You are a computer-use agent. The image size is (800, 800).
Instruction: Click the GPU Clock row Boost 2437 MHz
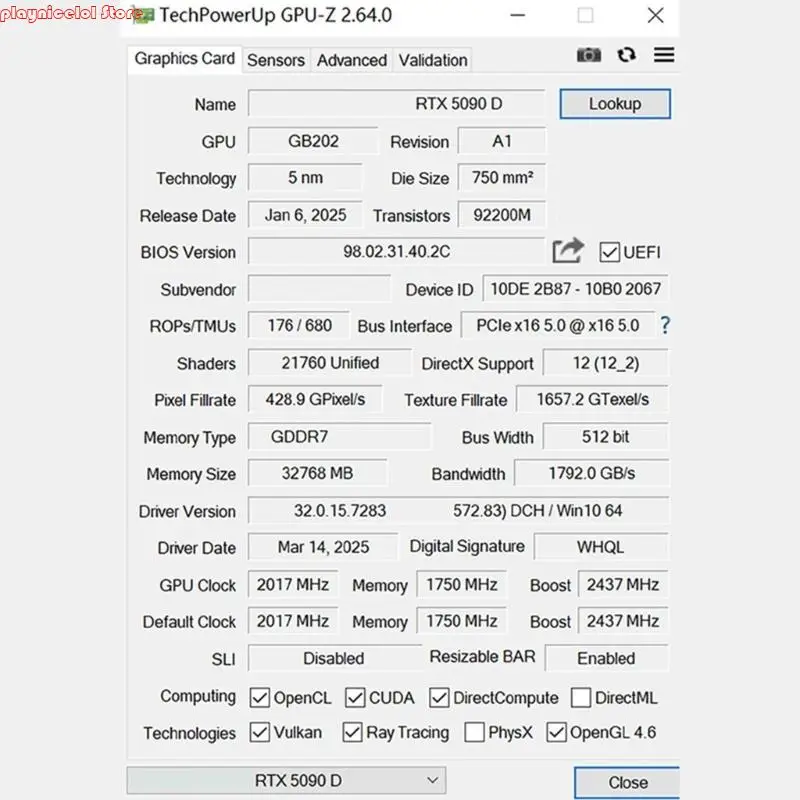pyautogui.click(x=623, y=584)
